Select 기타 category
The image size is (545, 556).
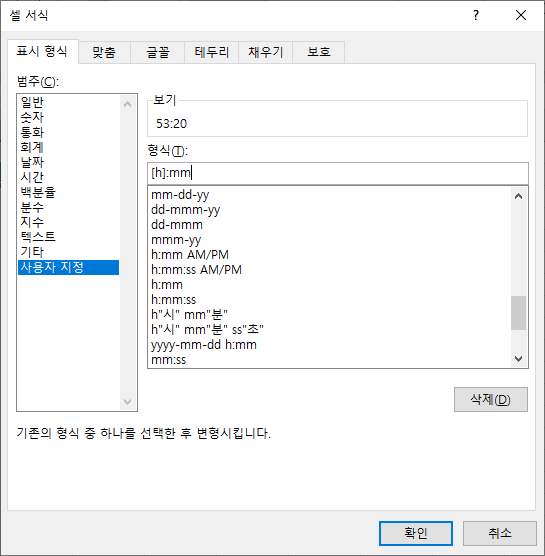pos(68,252)
